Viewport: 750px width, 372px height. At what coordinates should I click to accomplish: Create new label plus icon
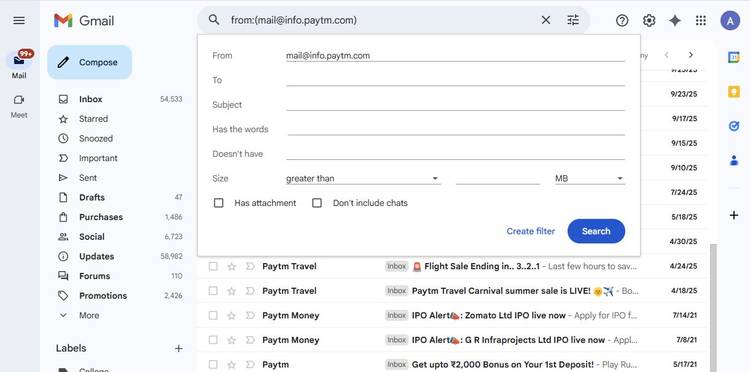[178, 348]
